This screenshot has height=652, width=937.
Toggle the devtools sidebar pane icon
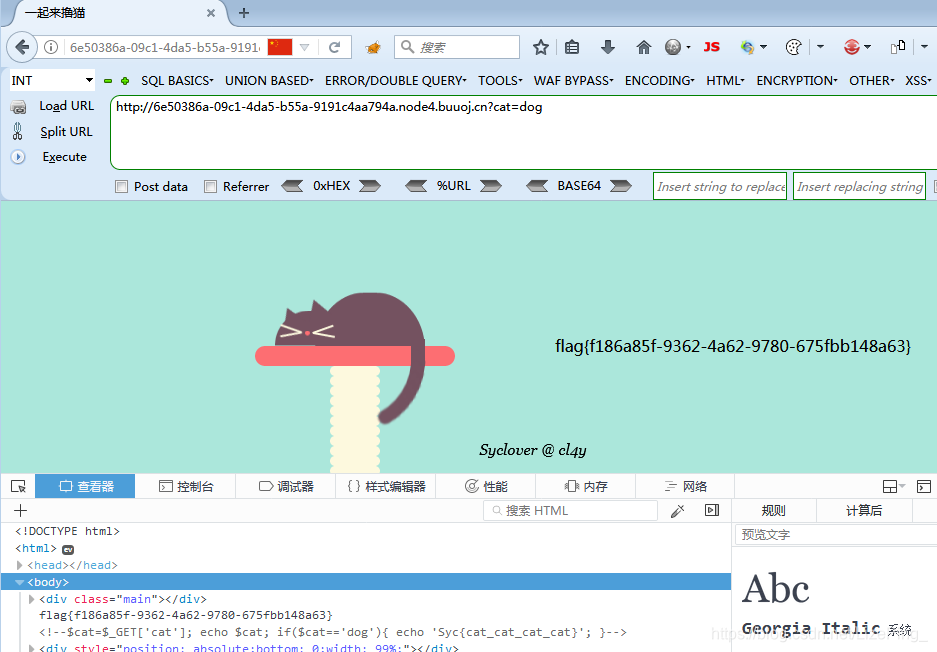click(712, 510)
